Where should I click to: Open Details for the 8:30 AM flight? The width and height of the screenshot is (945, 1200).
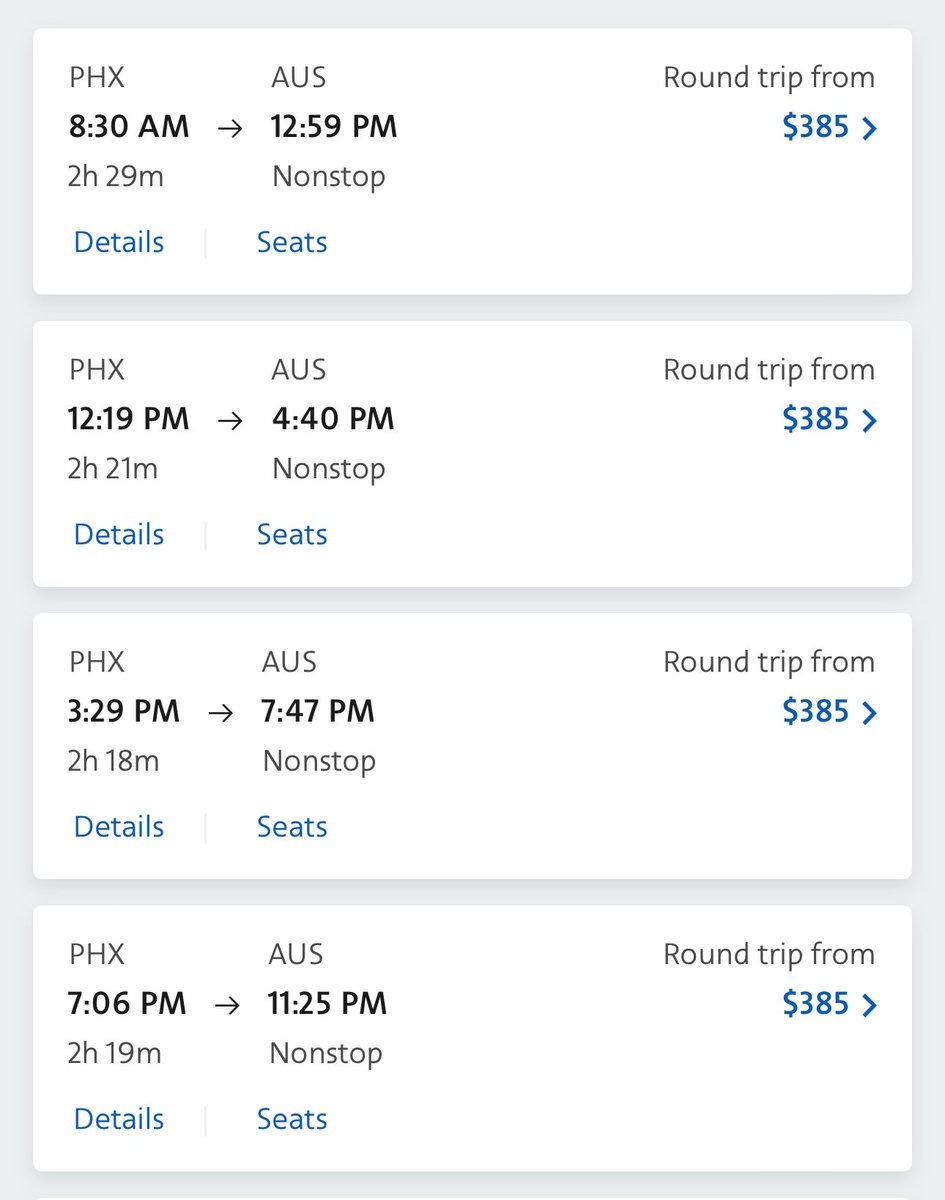(x=119, y=242)
